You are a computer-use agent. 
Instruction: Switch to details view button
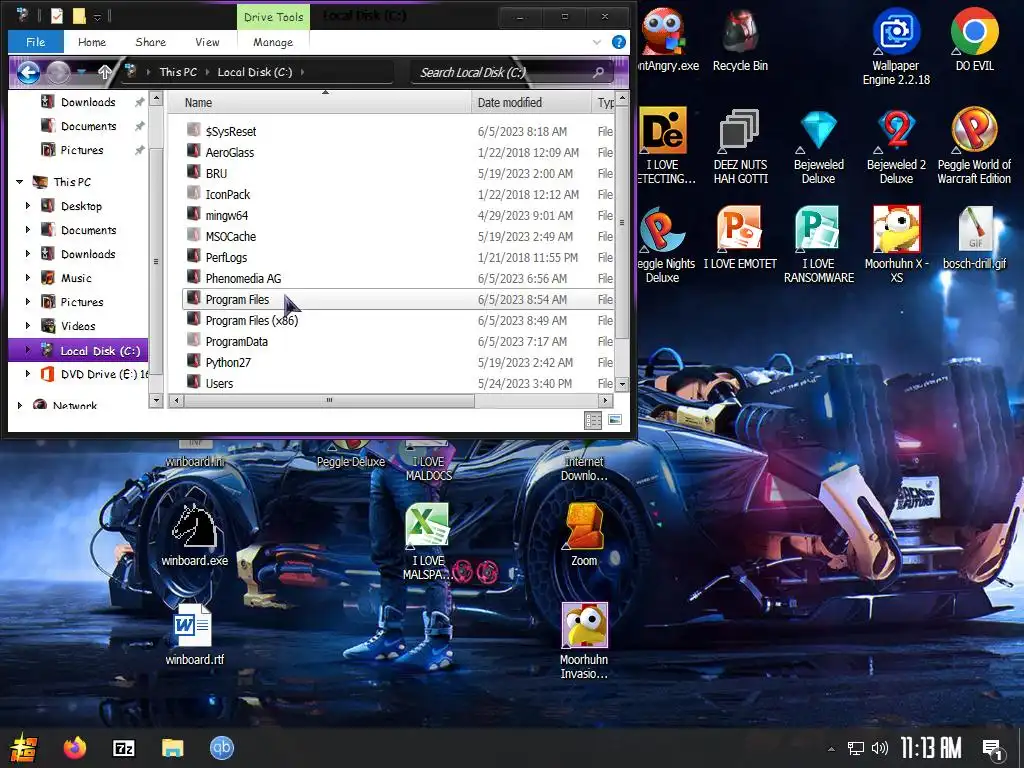coord(593,421)
